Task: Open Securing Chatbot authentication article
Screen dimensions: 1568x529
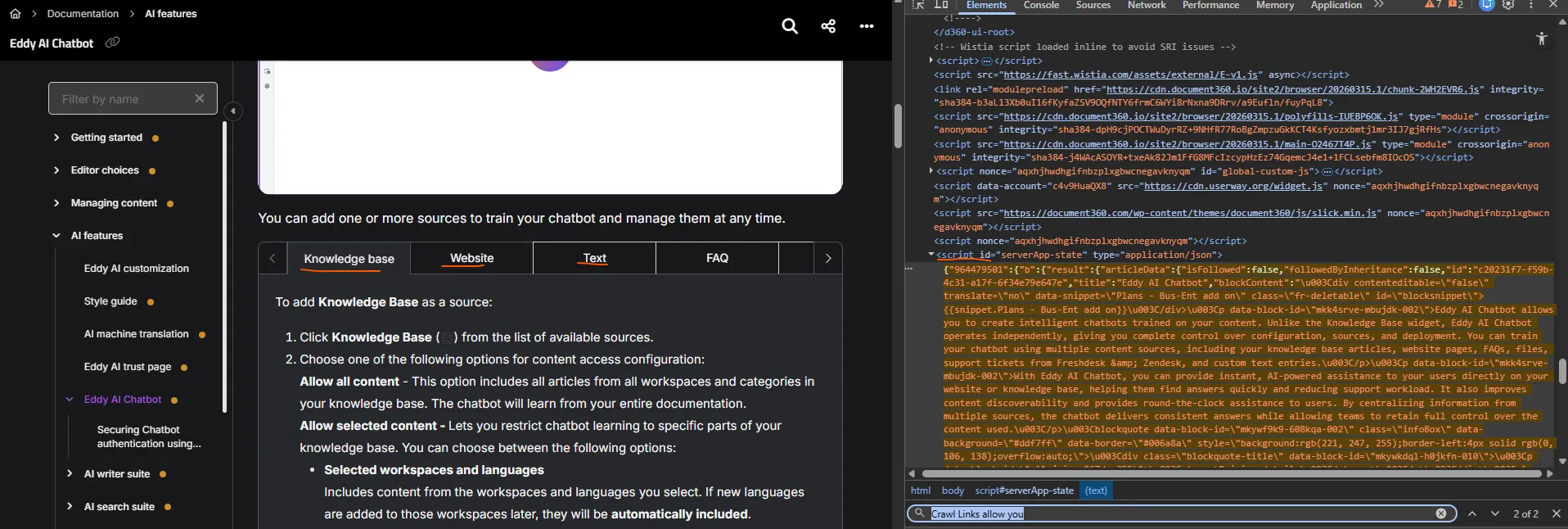Action: coord(149,436)
